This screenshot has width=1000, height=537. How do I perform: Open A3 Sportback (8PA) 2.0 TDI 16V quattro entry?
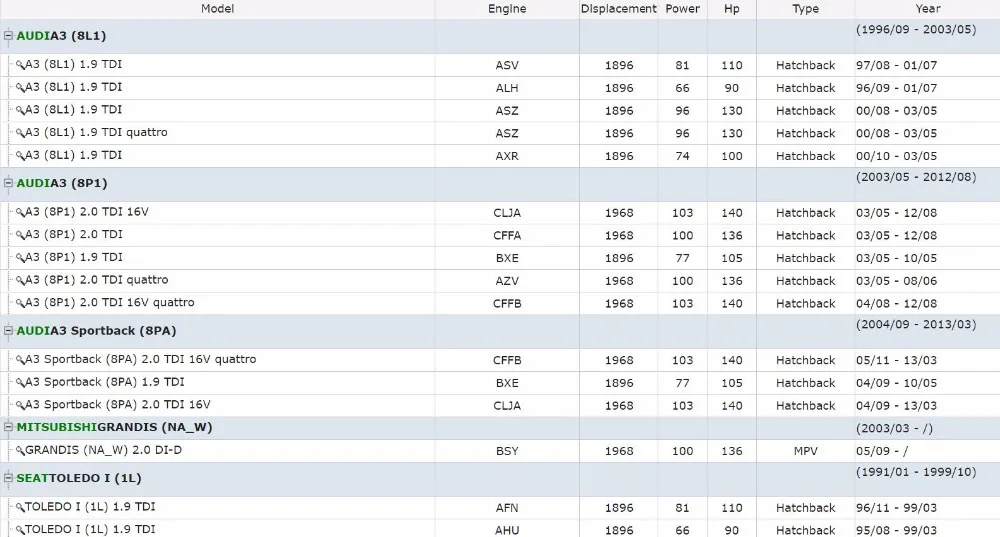(x=140, y=360)
